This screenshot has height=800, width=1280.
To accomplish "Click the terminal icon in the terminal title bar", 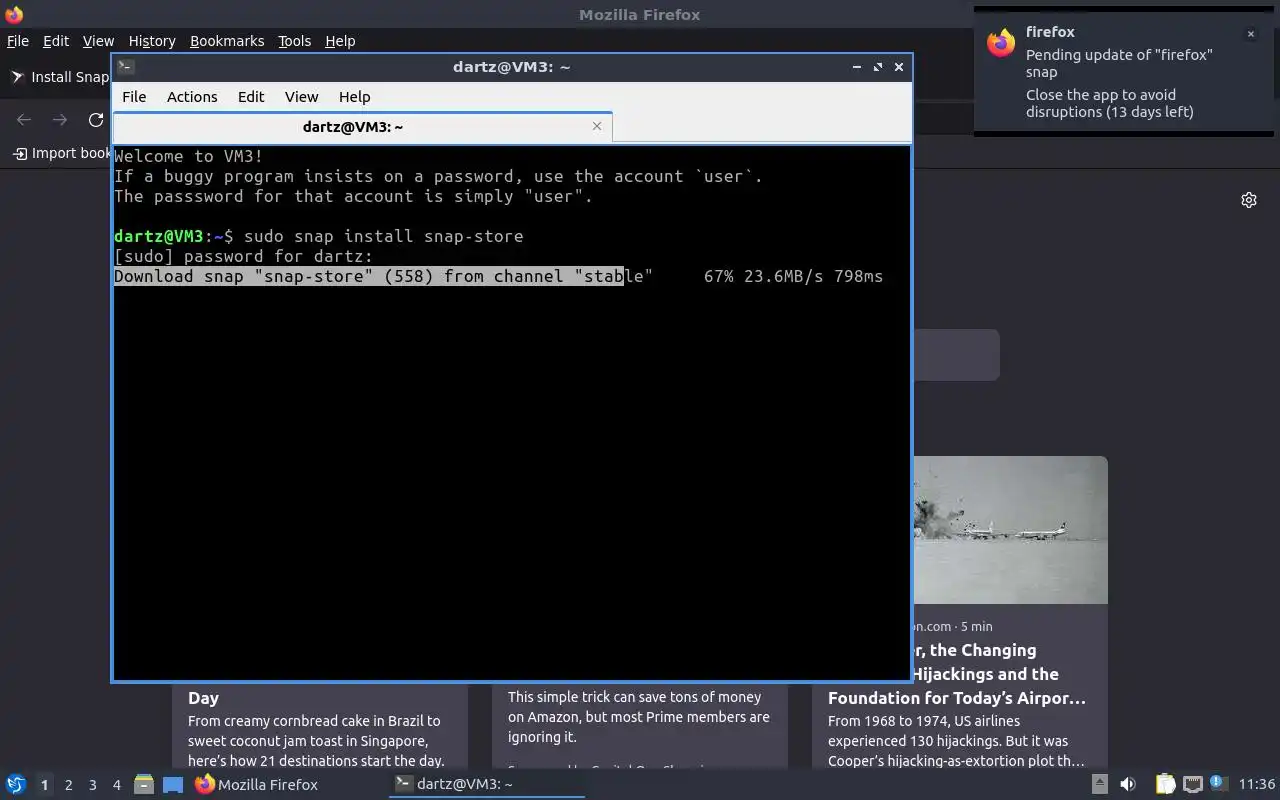I will pyautogui.click(x=125, y=67).
